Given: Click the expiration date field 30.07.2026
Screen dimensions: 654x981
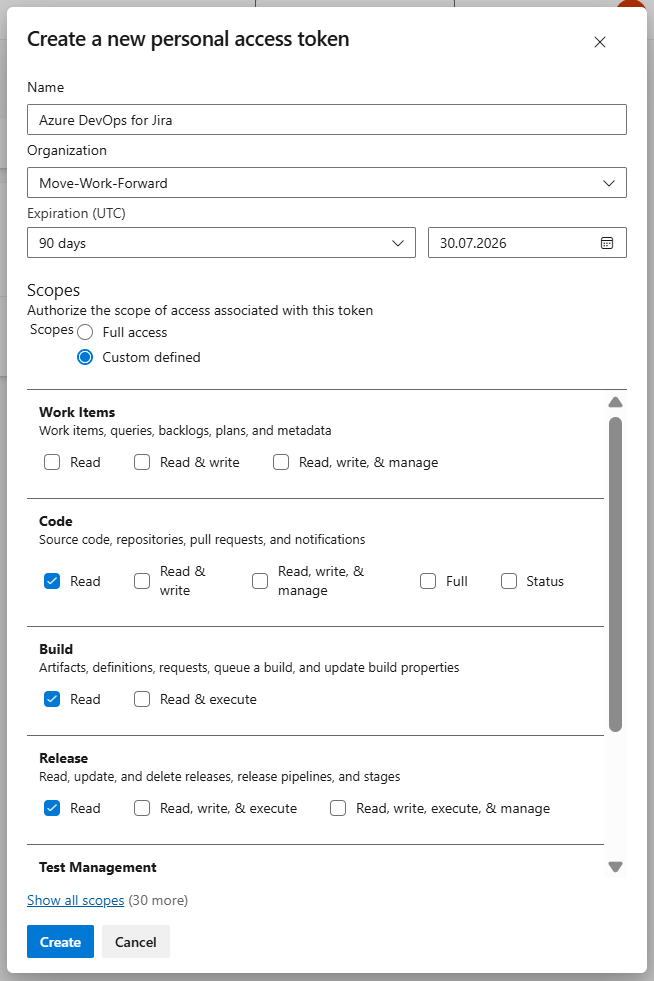Looking at the screenshot, I should 527,243.
